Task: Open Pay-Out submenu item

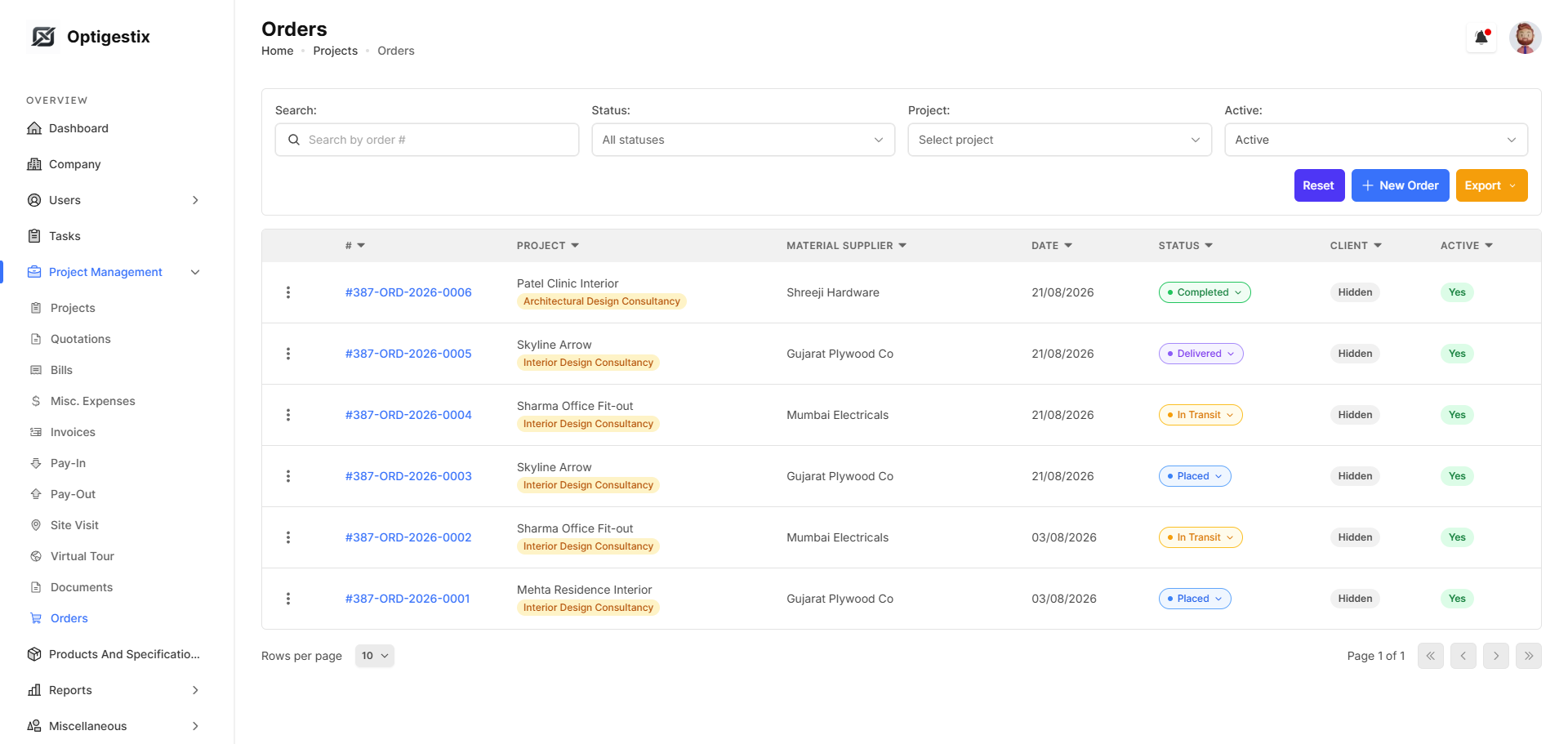Action: point(73,494)
